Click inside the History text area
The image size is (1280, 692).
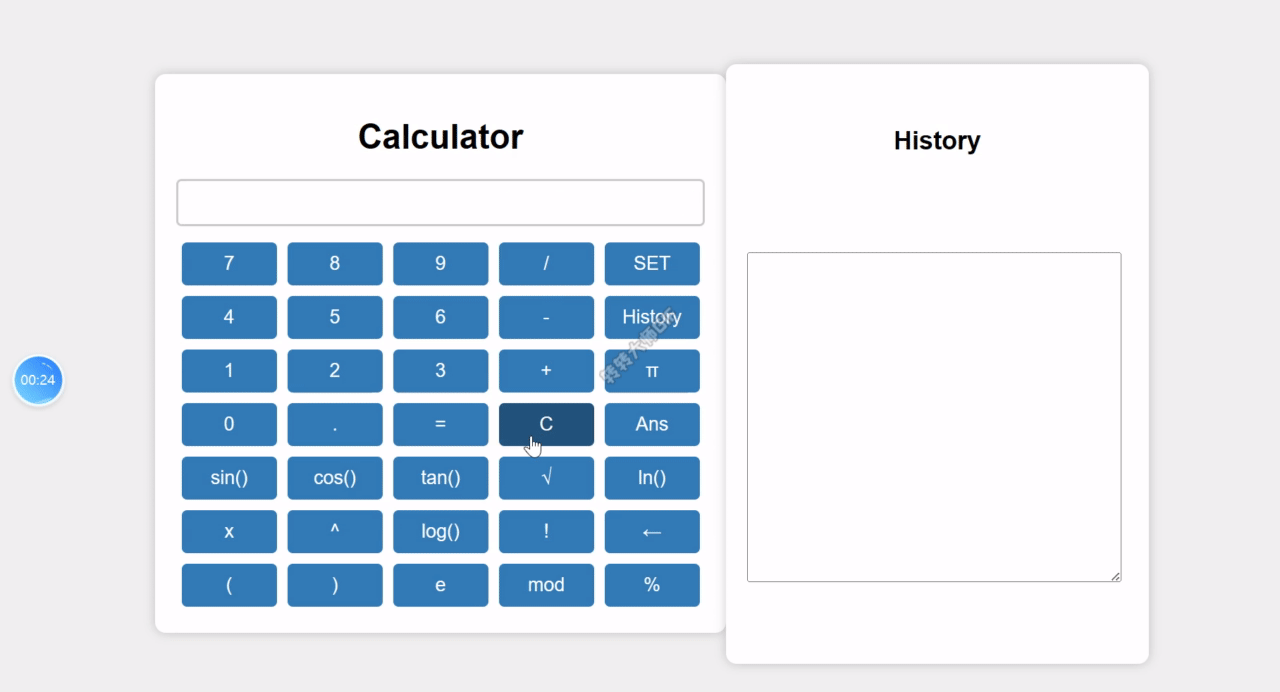point(934,417)
